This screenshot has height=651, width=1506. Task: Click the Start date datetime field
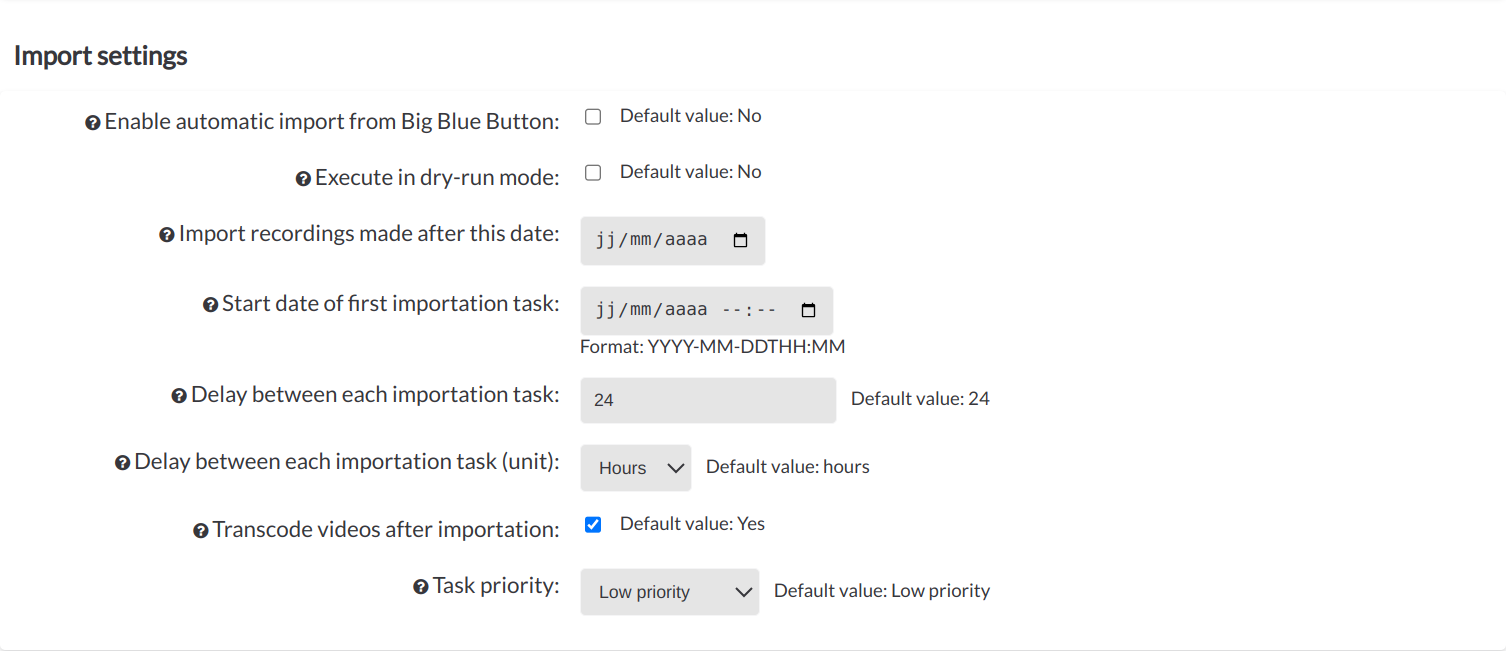click(x=707, y=310)
